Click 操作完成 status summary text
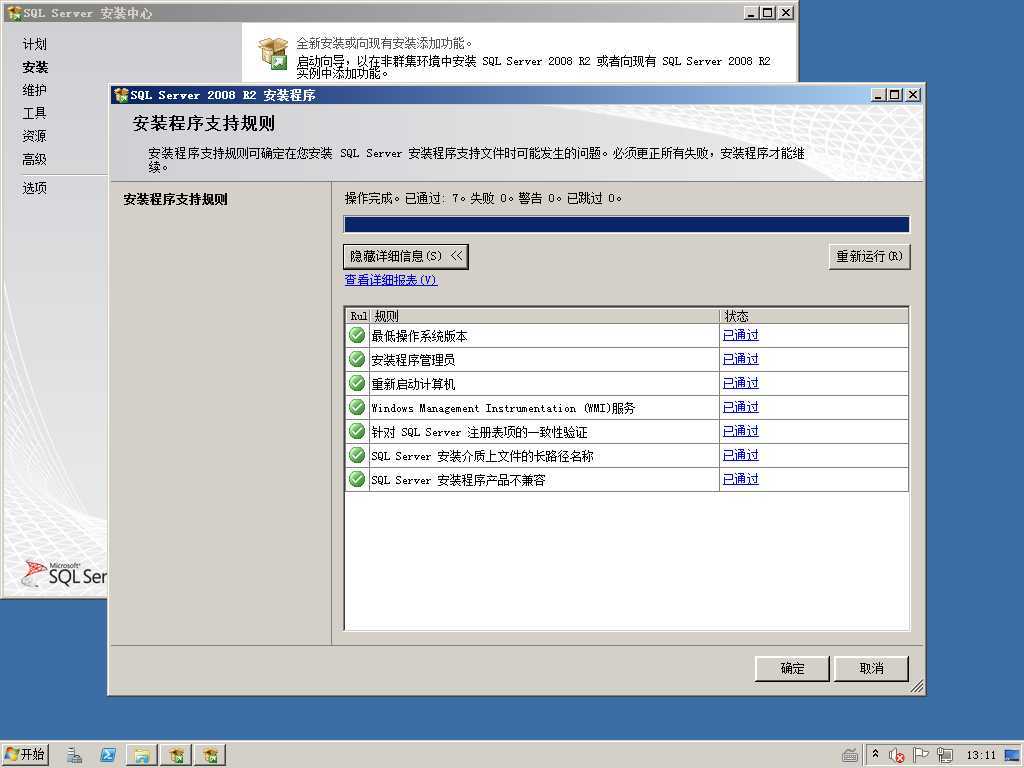The height and width of the screenshot is (768, 1024). [483, 198]
